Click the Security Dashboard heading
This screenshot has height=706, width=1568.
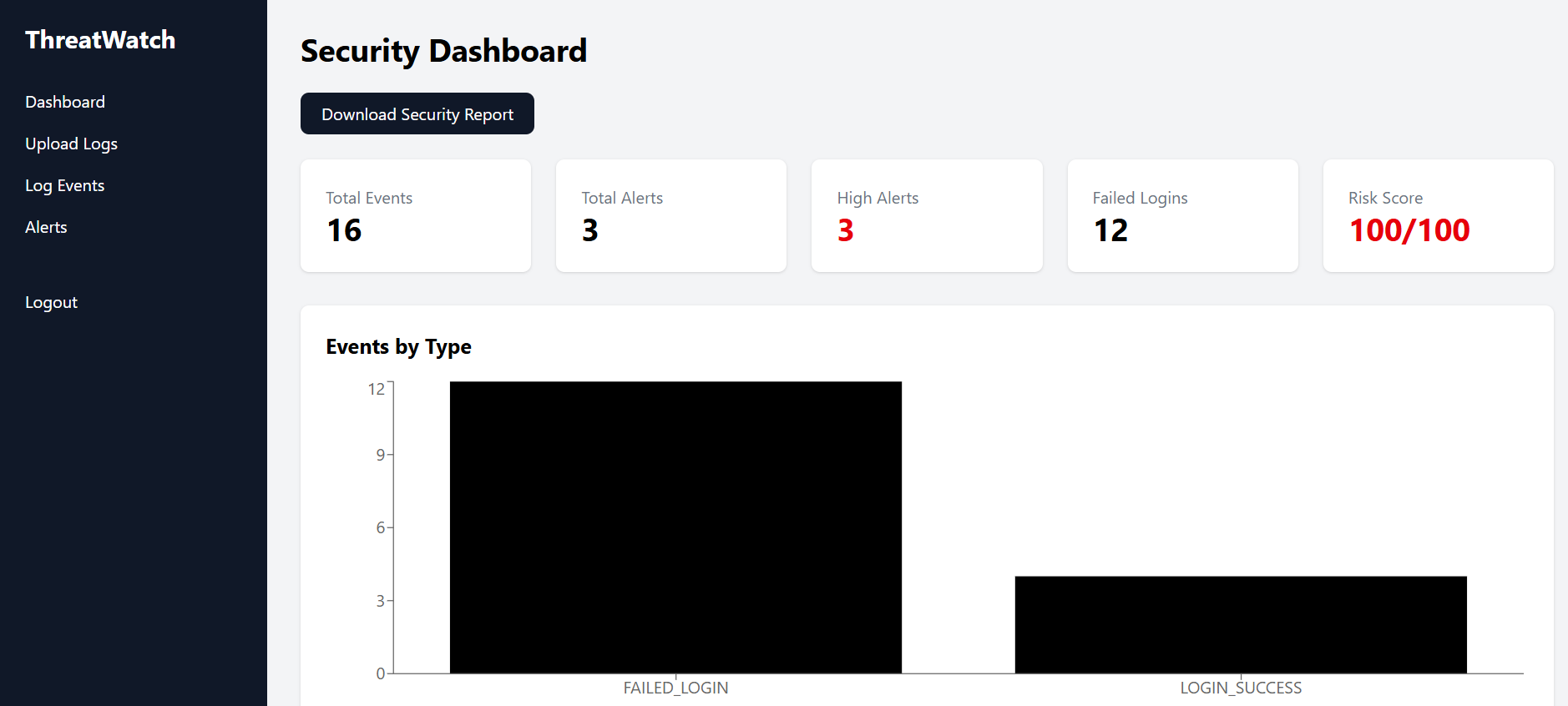click(x=443, y=51)
